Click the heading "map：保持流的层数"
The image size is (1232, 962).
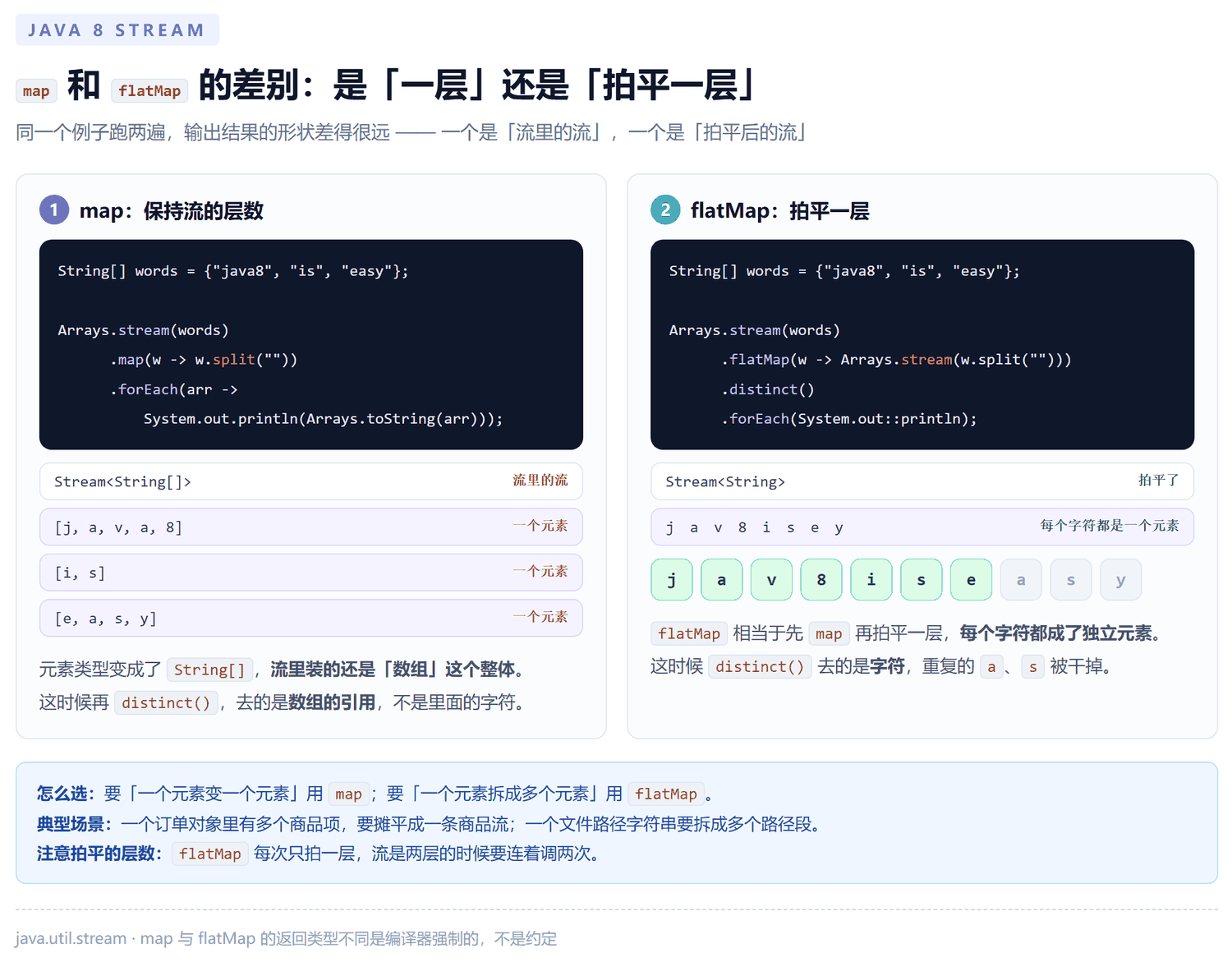(171, 211)
